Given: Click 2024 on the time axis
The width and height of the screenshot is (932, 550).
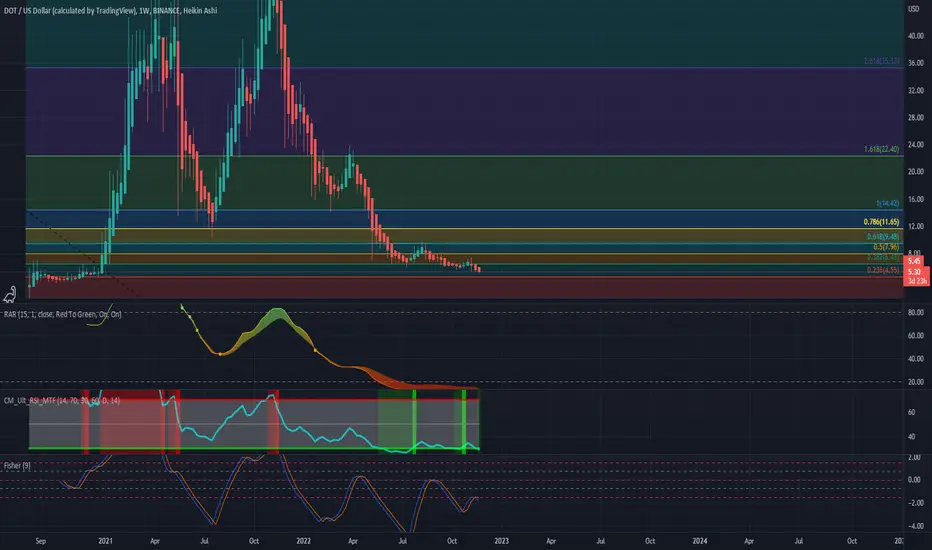Looking at the screenshot, I should 700,541.
